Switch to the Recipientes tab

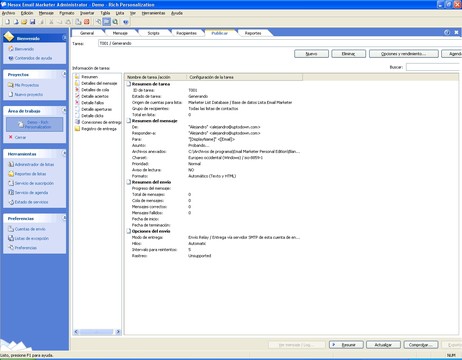pos(186,33)
